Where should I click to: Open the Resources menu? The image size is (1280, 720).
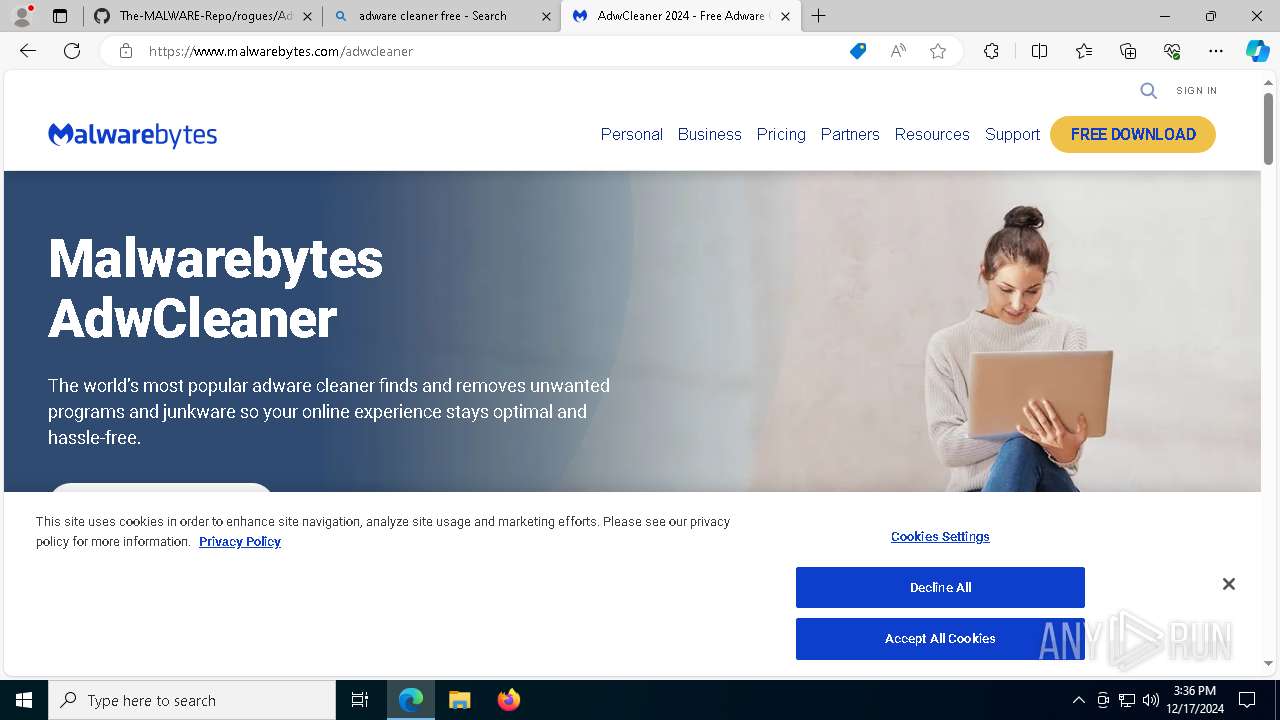[932, 134]
